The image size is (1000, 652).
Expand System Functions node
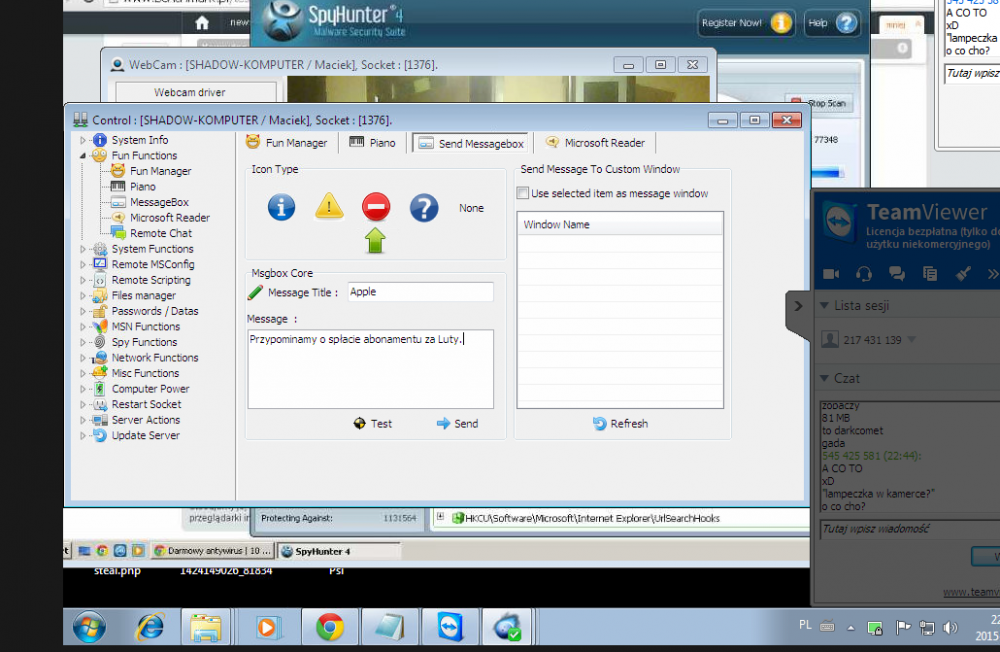click(x=83, y=249)
